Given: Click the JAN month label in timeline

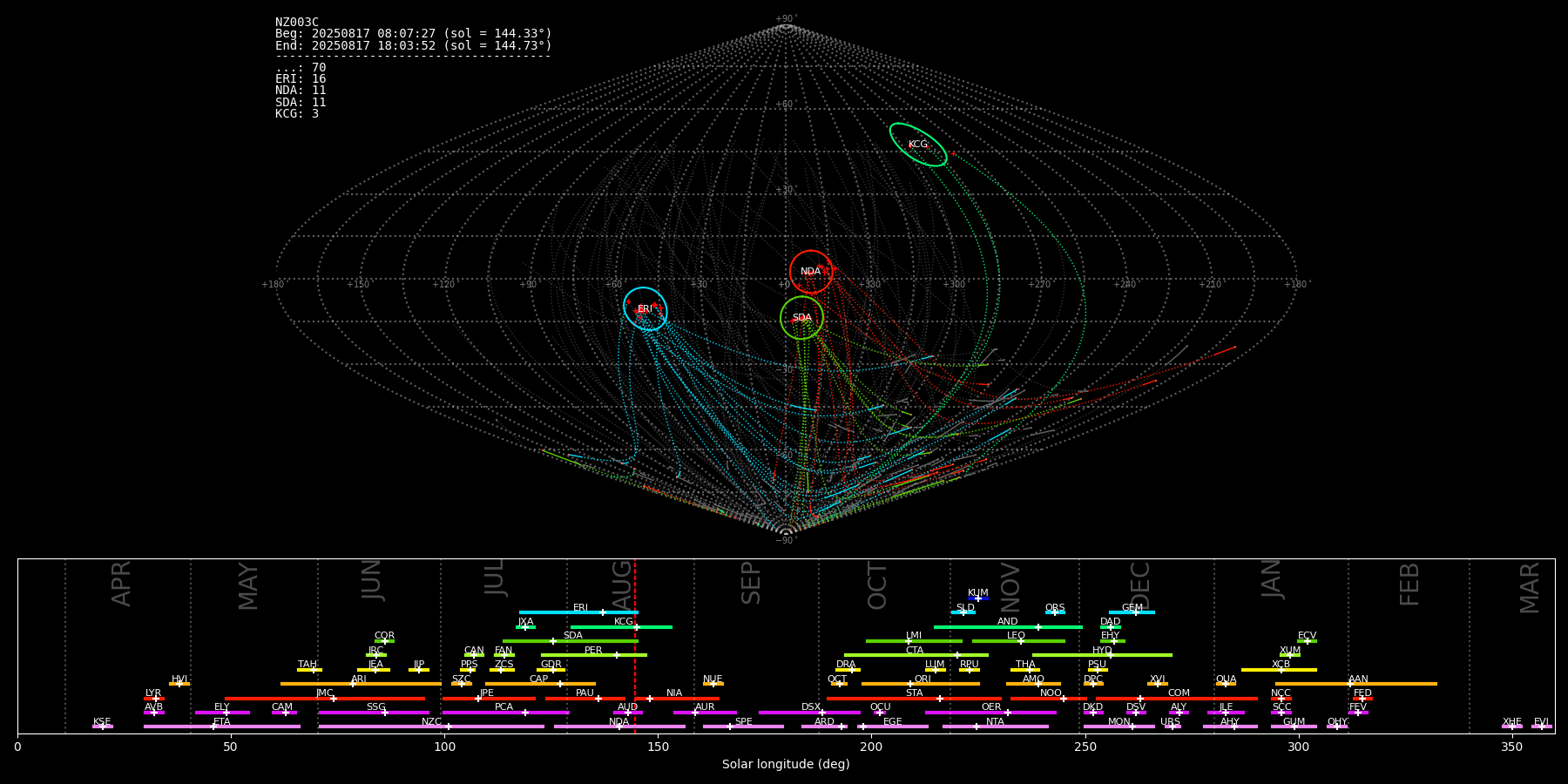Looking at the screenshot, I should coord(1272,578).
